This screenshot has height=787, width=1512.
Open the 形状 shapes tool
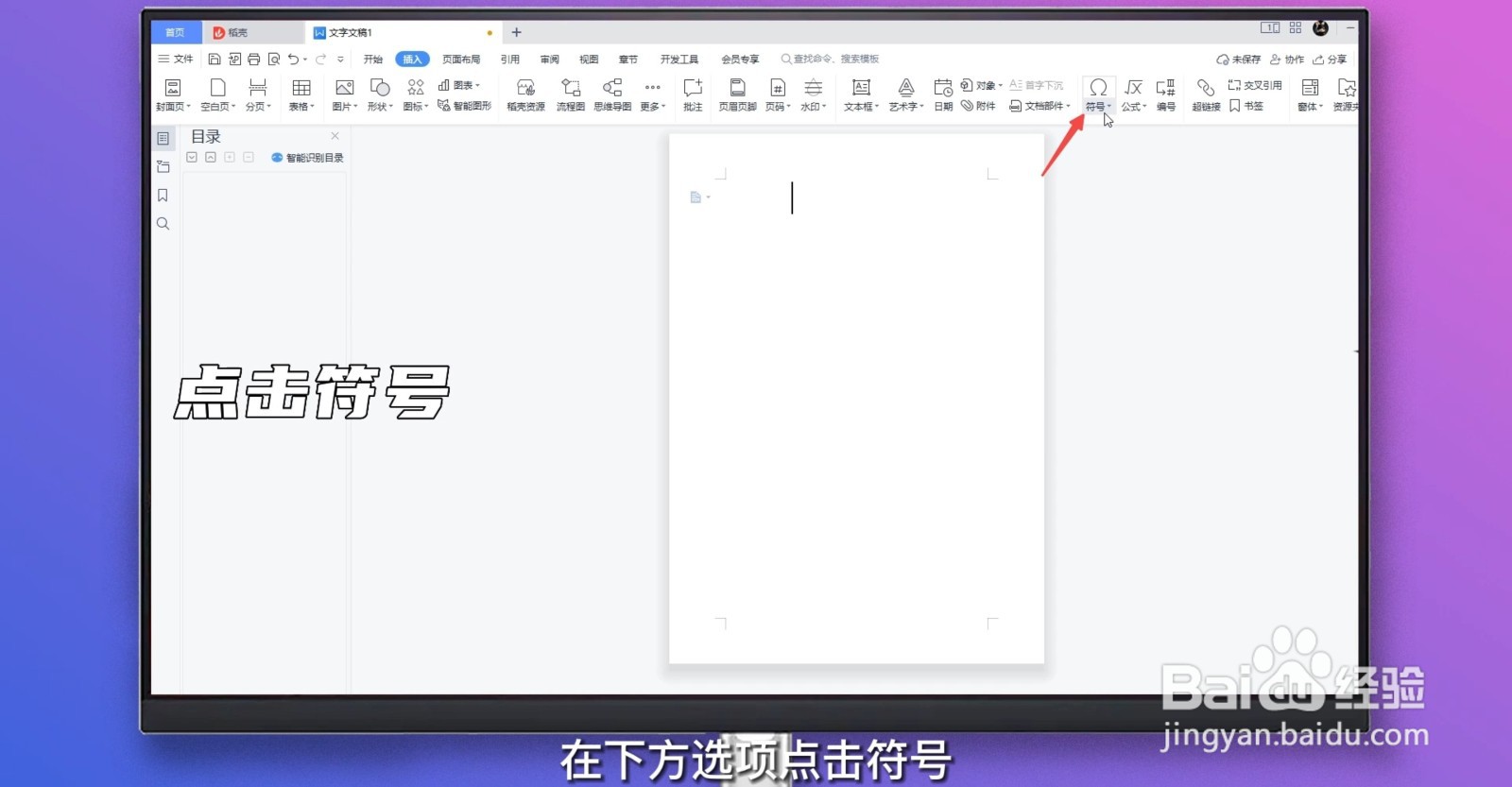[380, 94]
